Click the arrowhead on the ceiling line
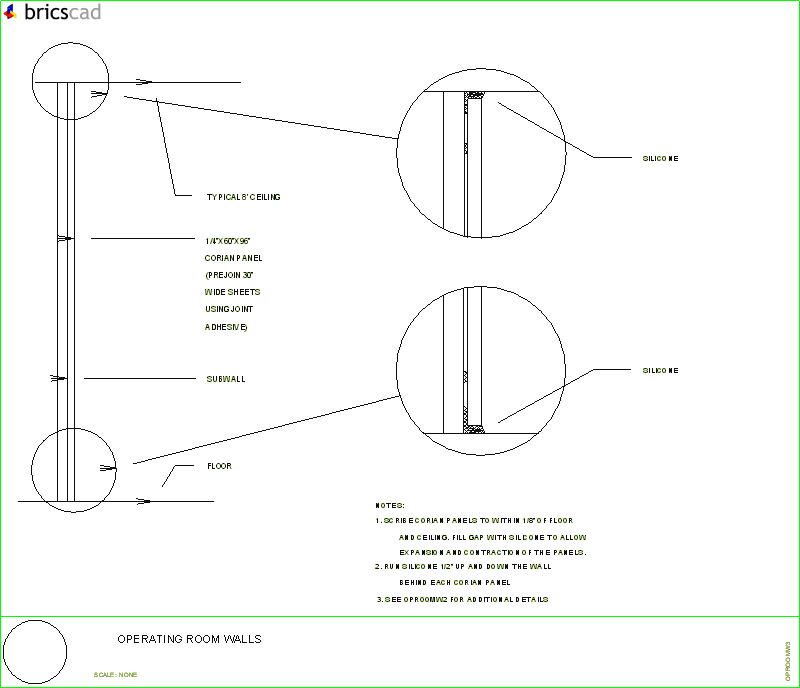The height and width of the screenshot is (688, 800). (144, 82)
